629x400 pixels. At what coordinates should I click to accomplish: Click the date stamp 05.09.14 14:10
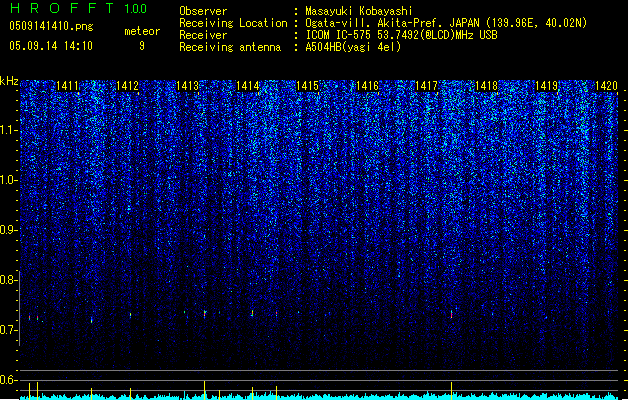51,46
